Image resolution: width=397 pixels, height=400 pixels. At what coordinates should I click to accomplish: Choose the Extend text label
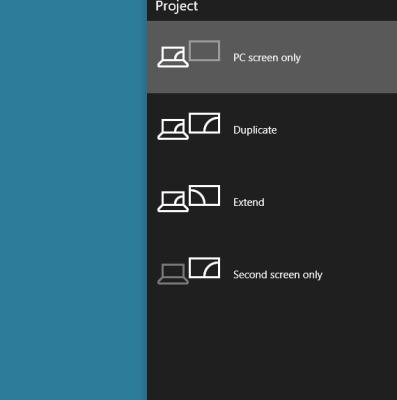(x=249, y=202)
